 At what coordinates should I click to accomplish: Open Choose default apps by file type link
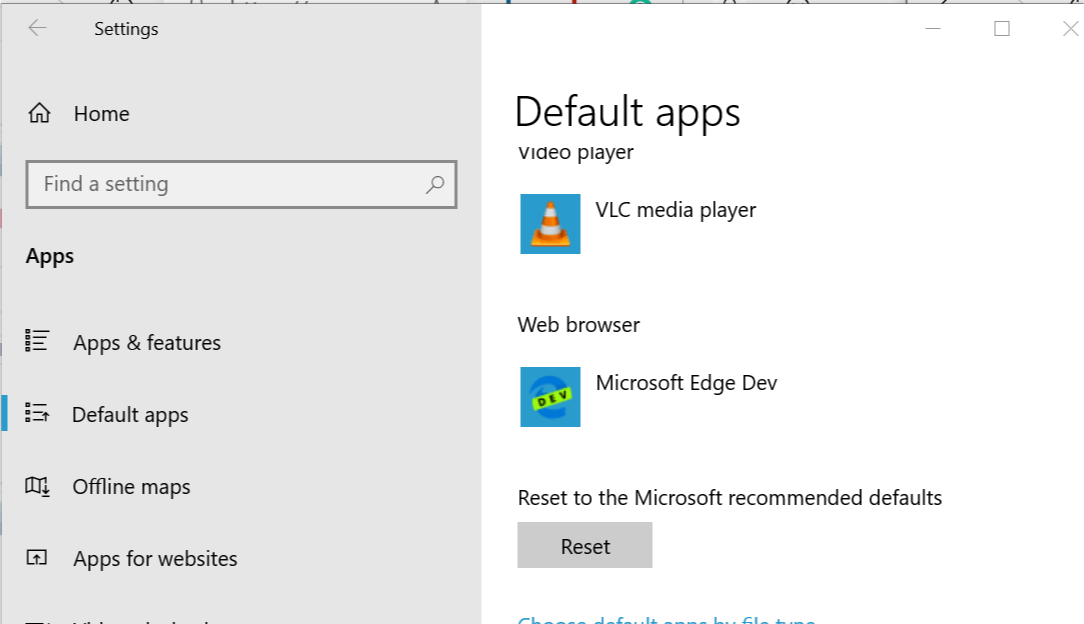[x=666, y=620]
